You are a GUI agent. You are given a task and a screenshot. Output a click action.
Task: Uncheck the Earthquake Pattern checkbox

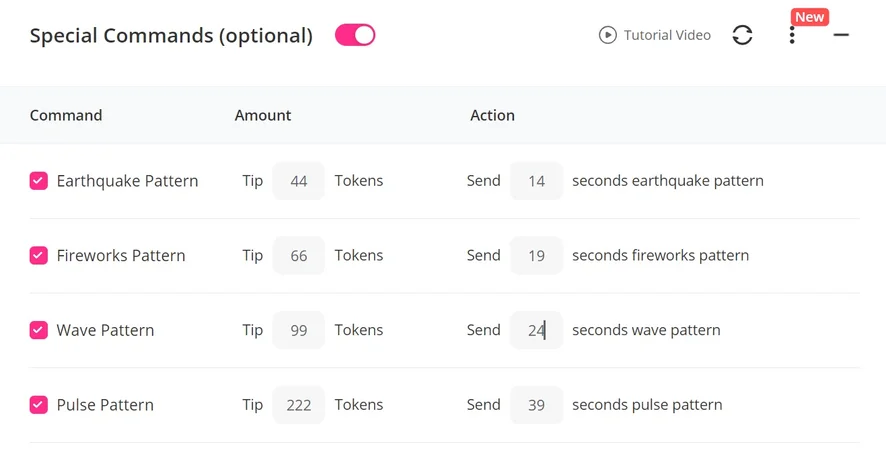39,181
